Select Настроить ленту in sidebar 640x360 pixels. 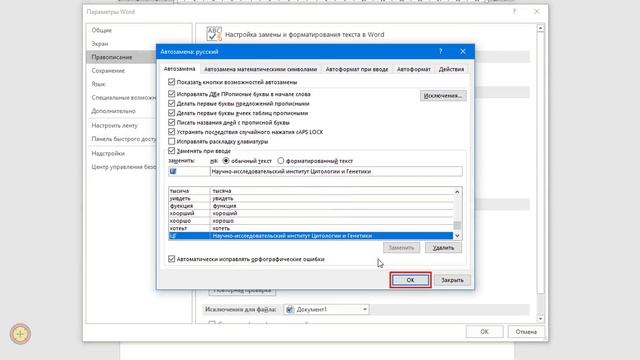[x=115, y=126]
